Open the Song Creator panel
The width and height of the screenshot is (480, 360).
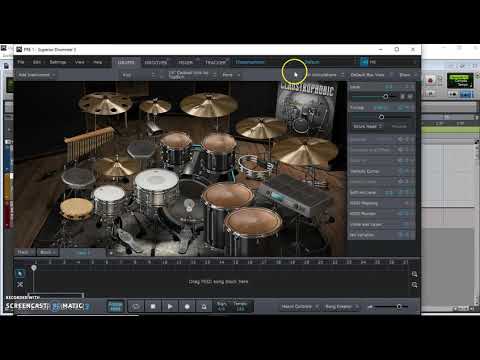[341, 307]
